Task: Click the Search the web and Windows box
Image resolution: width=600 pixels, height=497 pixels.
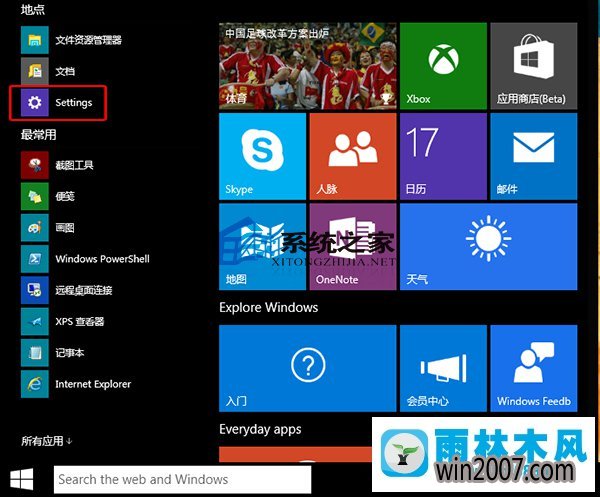Action: click(x=183, y=479)
